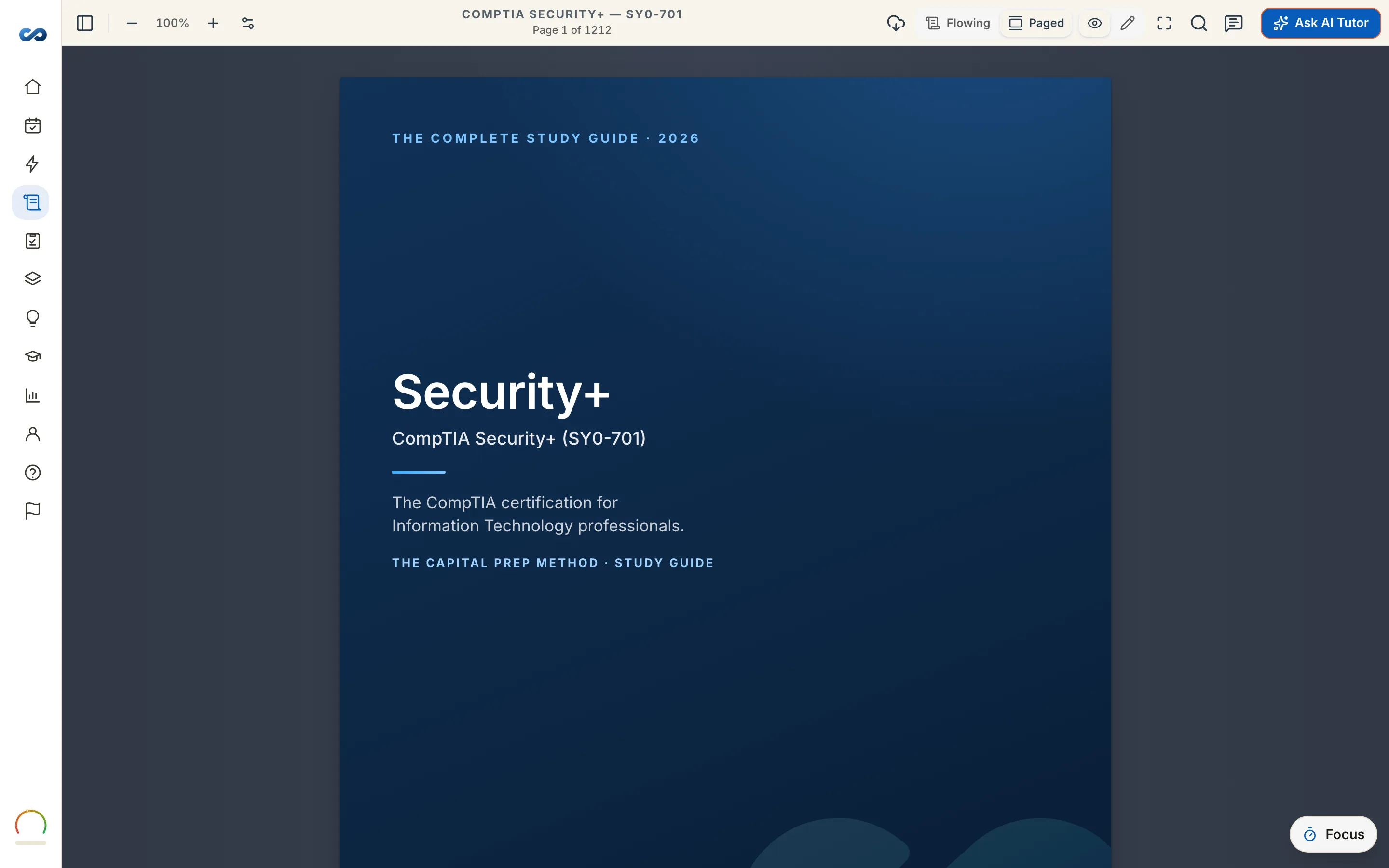
Task: Start the Focus timer button
Action: coord(1334,834)
